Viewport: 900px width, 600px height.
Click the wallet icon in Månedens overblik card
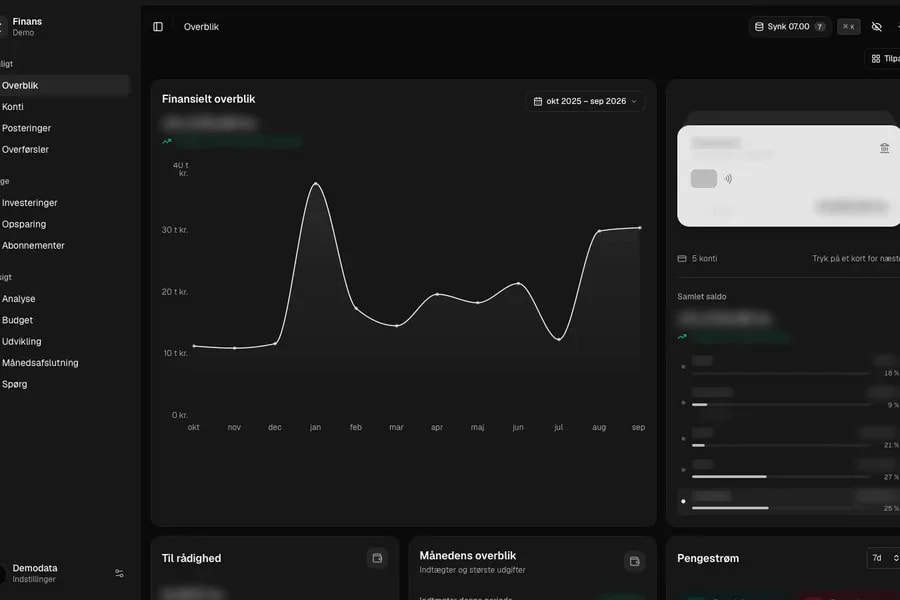tap(634, 561)
